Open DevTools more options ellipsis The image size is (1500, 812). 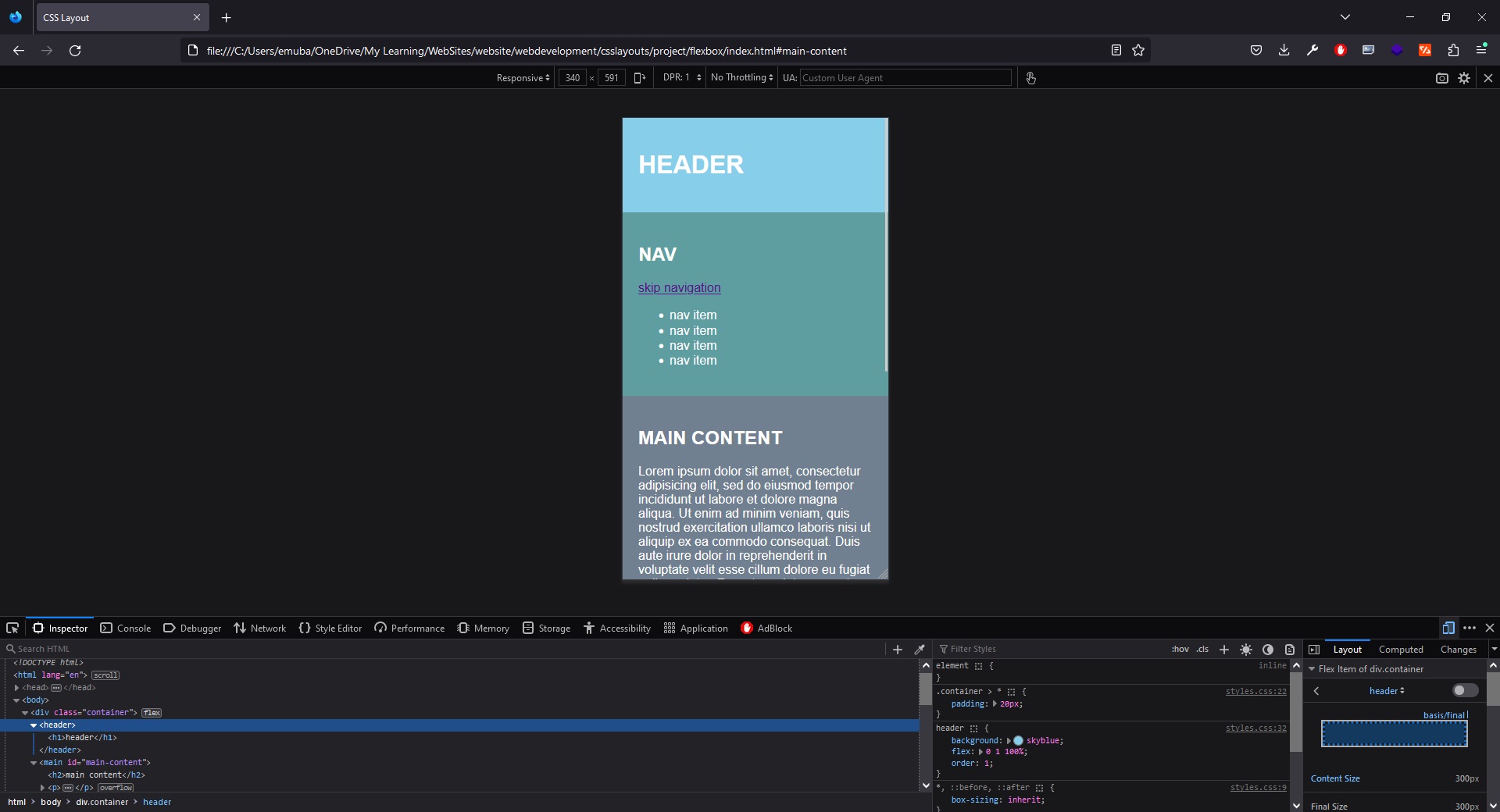click(1470, 628)
